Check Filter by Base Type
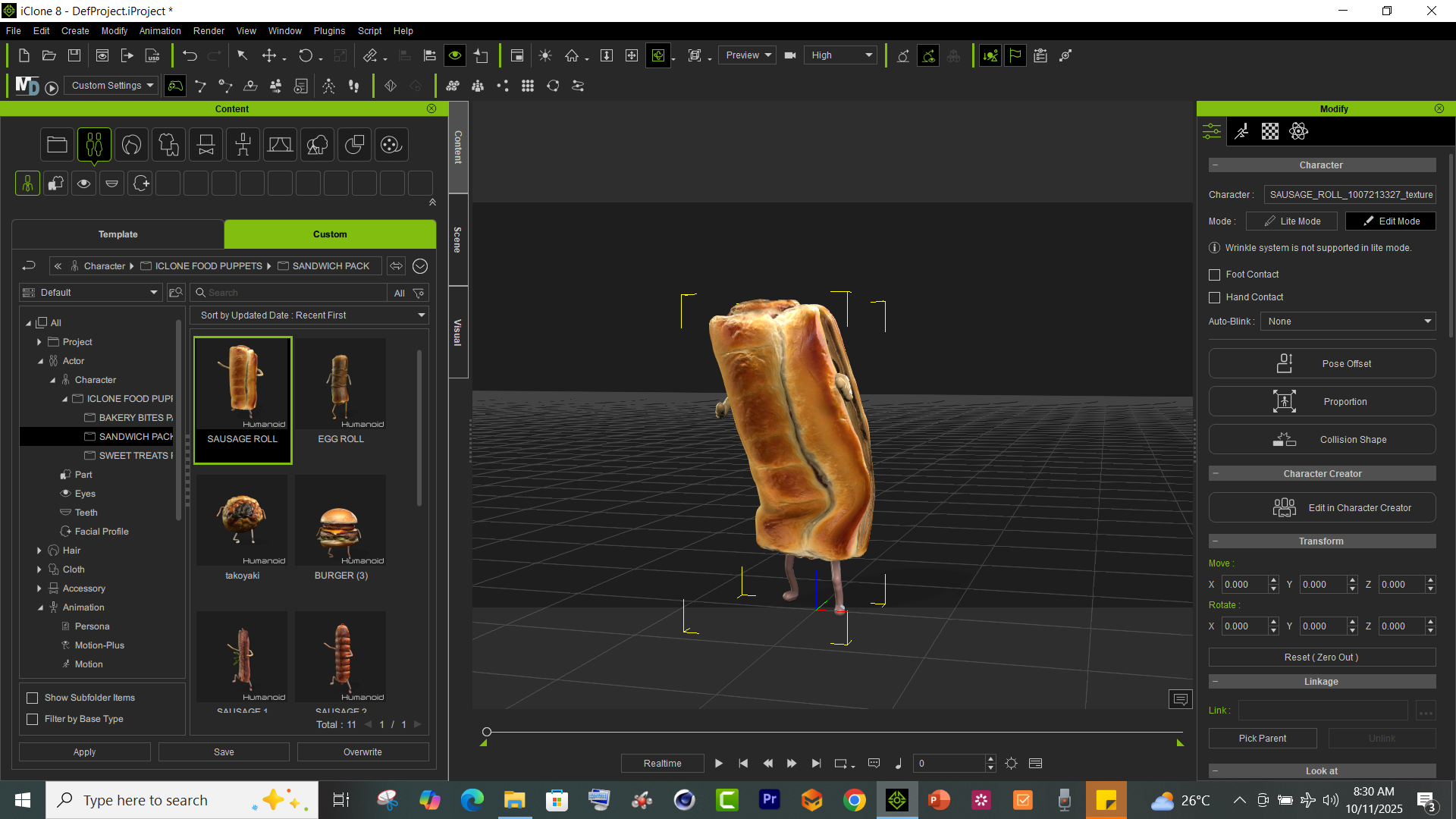This screenshot has height=819, width=1456. point(32,719)
